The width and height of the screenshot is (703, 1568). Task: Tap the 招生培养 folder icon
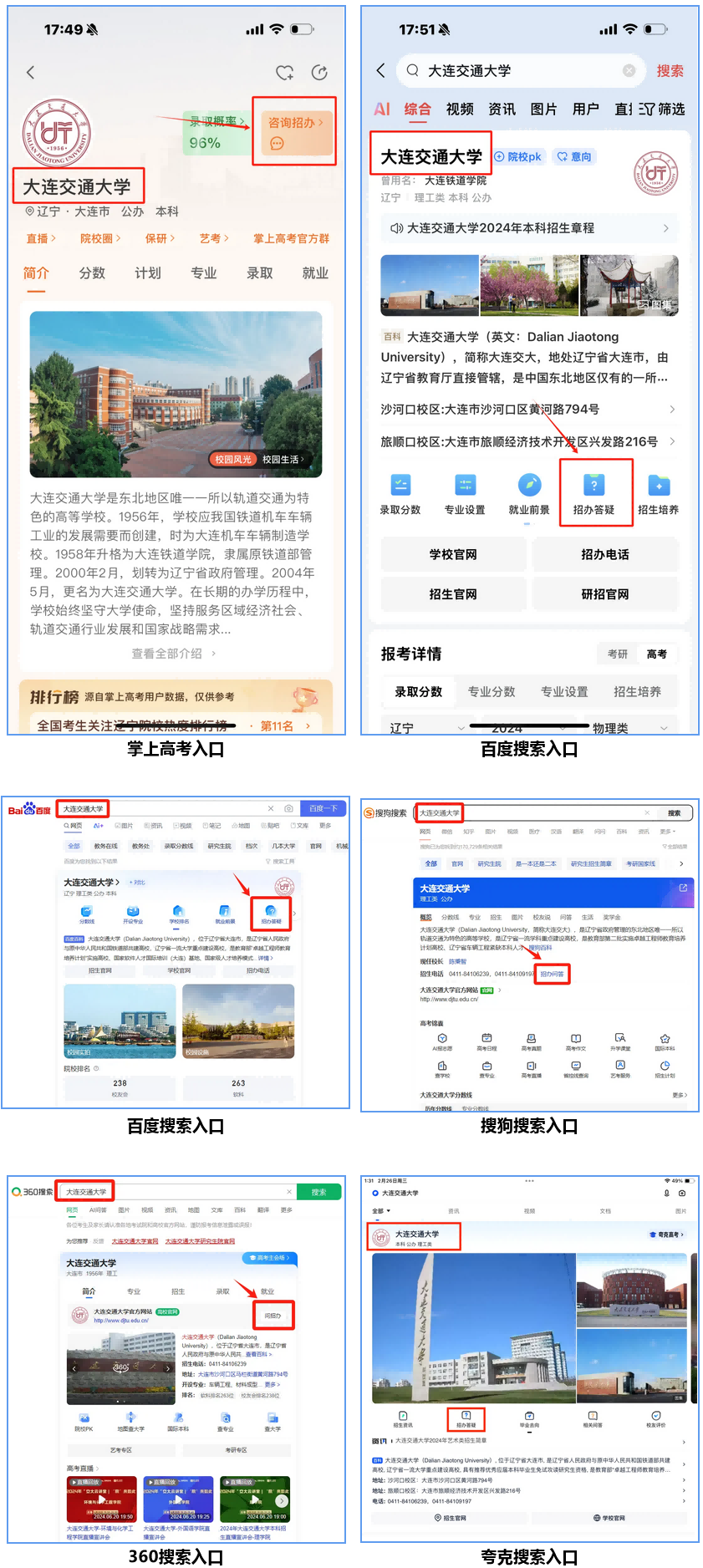pyautogui.click(x=659, y=486)
